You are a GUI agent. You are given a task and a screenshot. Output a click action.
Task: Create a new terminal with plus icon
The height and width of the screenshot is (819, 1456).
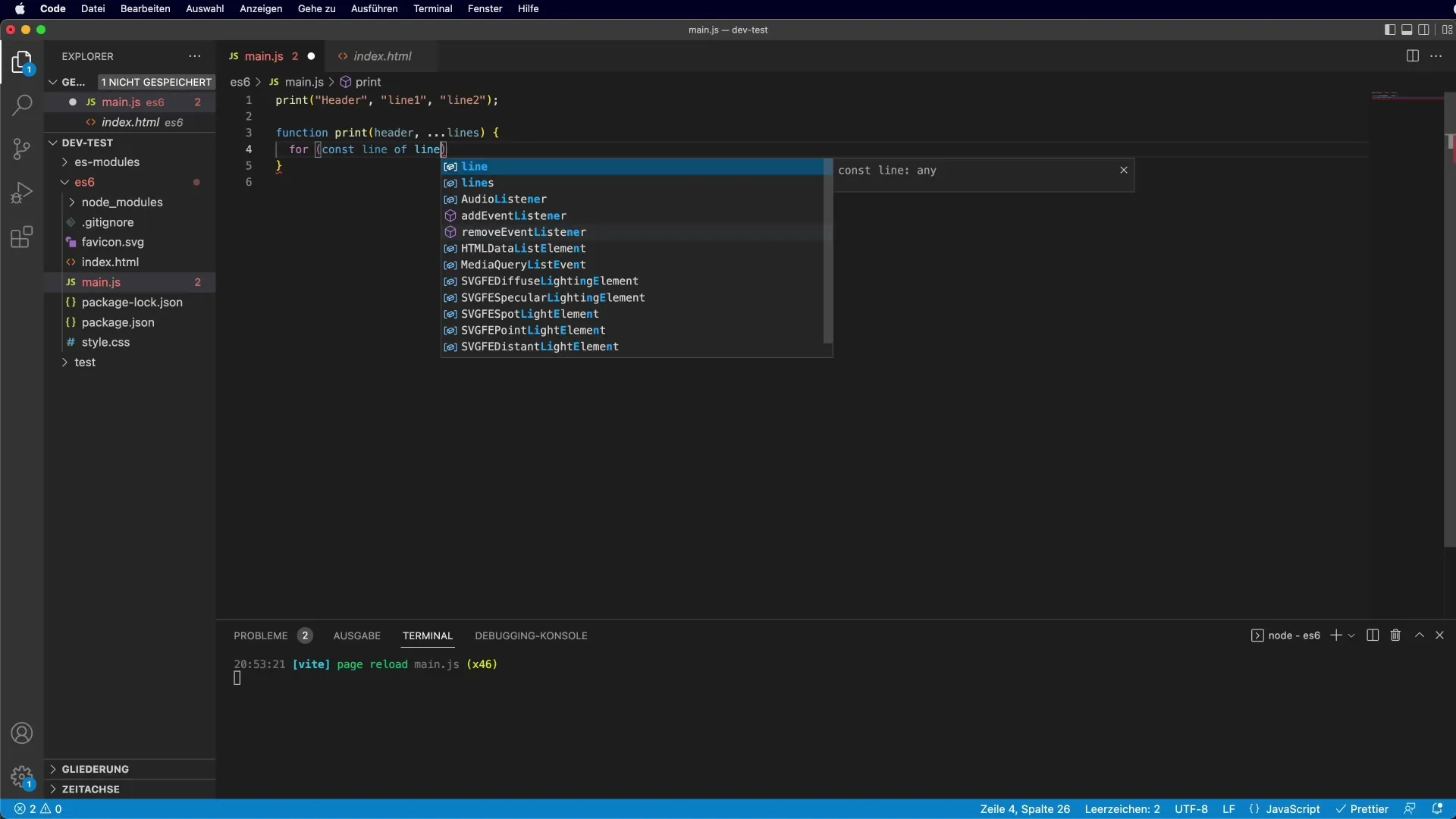coord(1336,635)
